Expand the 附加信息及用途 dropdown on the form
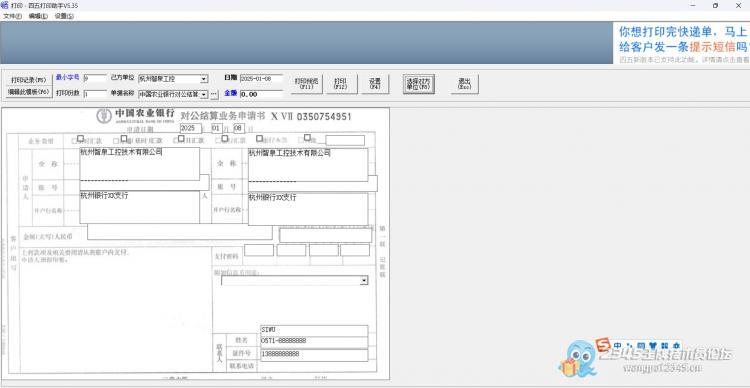The height and width of the screenshot is (388, 750). [x=364, y=281]
